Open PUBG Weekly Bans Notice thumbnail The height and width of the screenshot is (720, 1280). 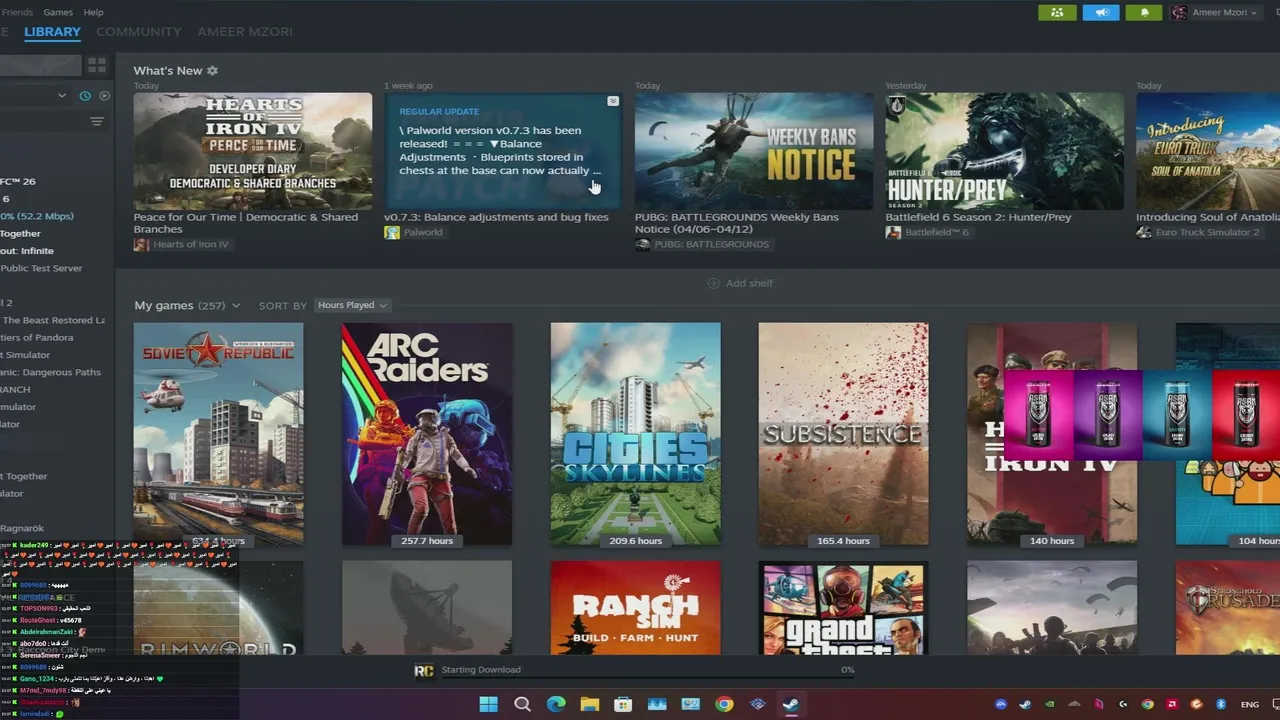(x=754, y=151)
